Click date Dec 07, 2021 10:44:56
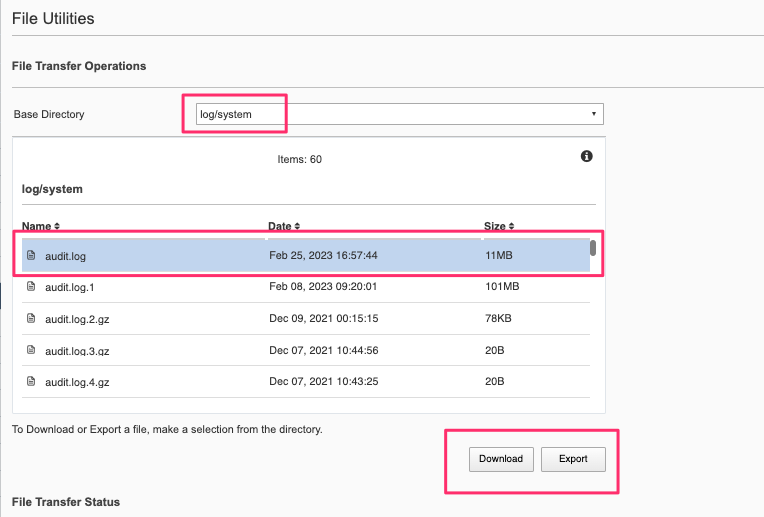 (x=324, y=350)
